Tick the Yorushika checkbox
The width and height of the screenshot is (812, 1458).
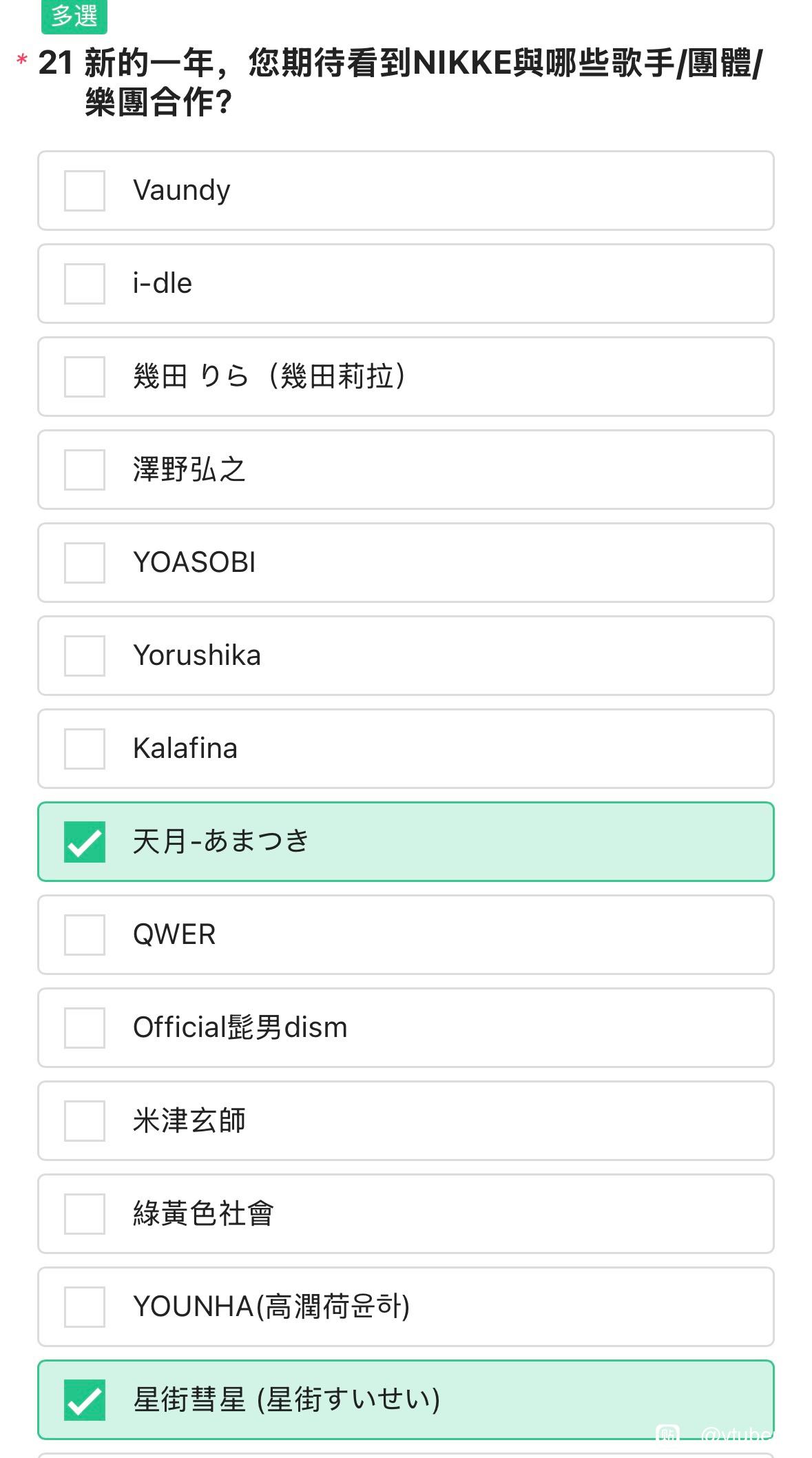click(x=85, y=656)
